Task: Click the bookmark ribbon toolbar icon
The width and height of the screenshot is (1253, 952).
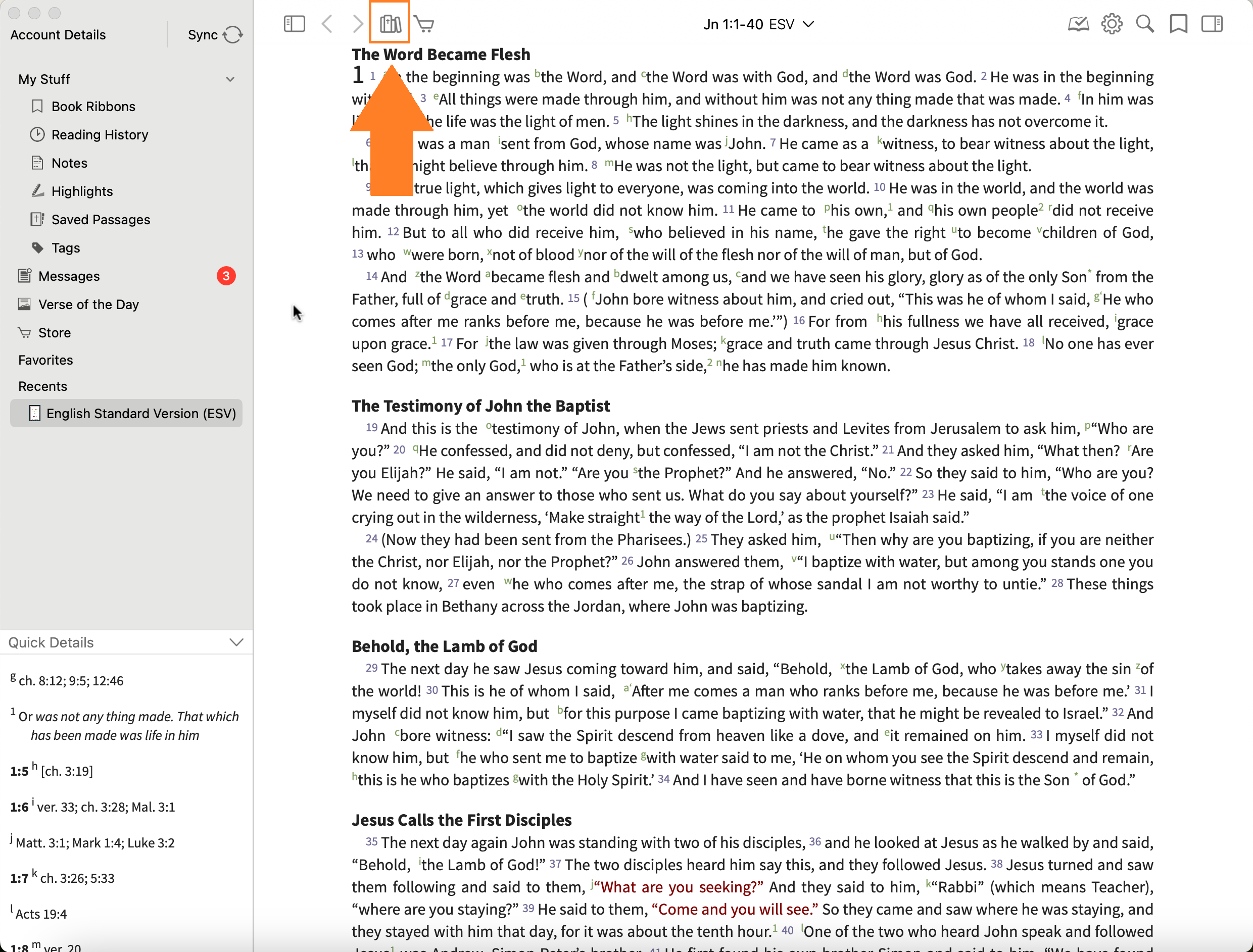Action: (1178, 24)
